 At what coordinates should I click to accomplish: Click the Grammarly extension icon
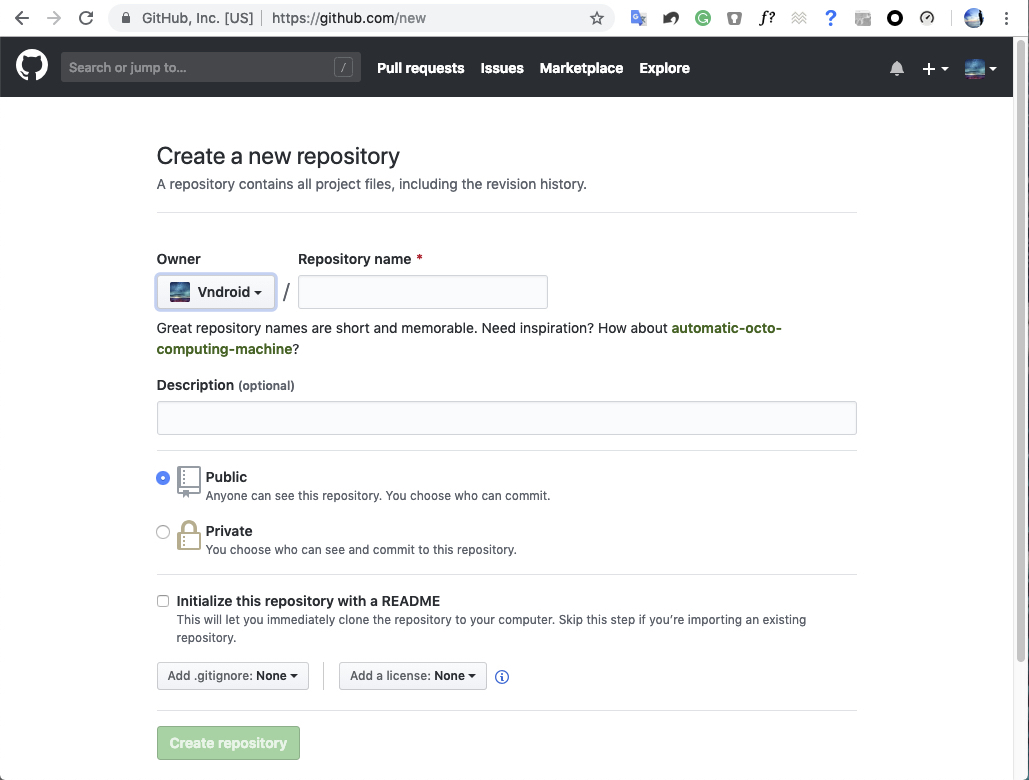coord(703,18)
